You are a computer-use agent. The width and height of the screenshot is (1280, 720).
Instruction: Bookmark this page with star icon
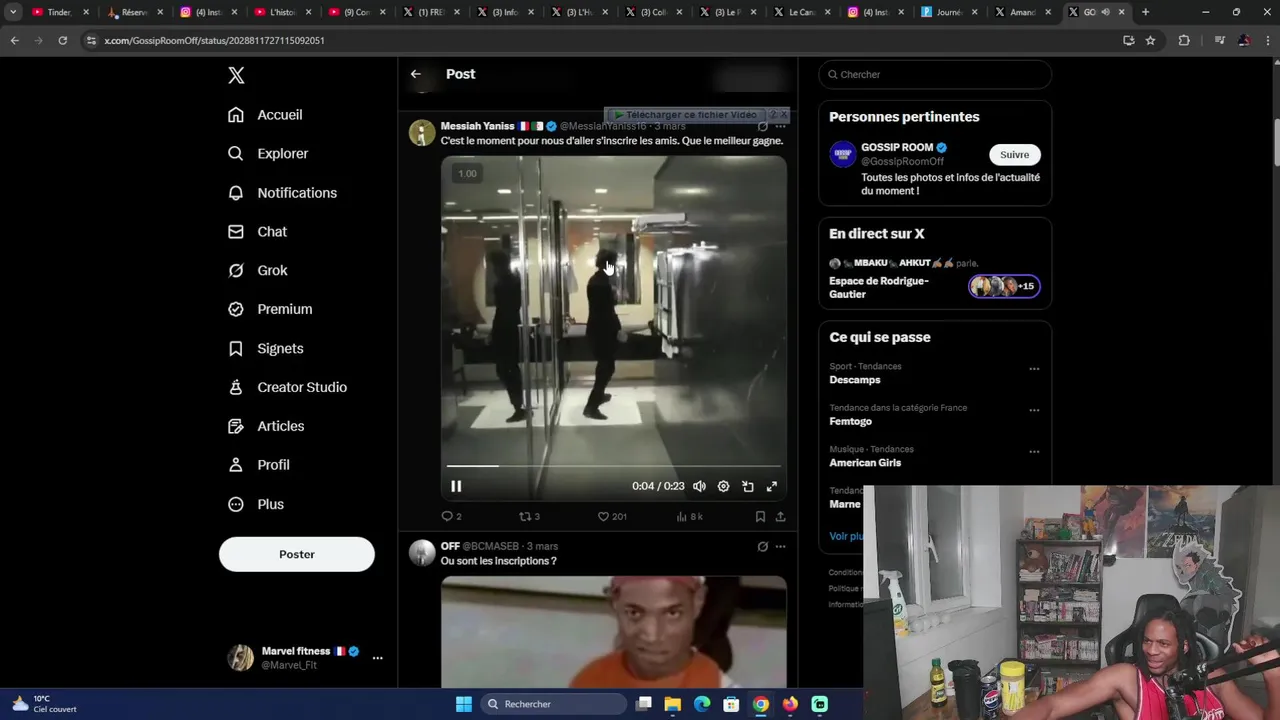(1151, 41)
